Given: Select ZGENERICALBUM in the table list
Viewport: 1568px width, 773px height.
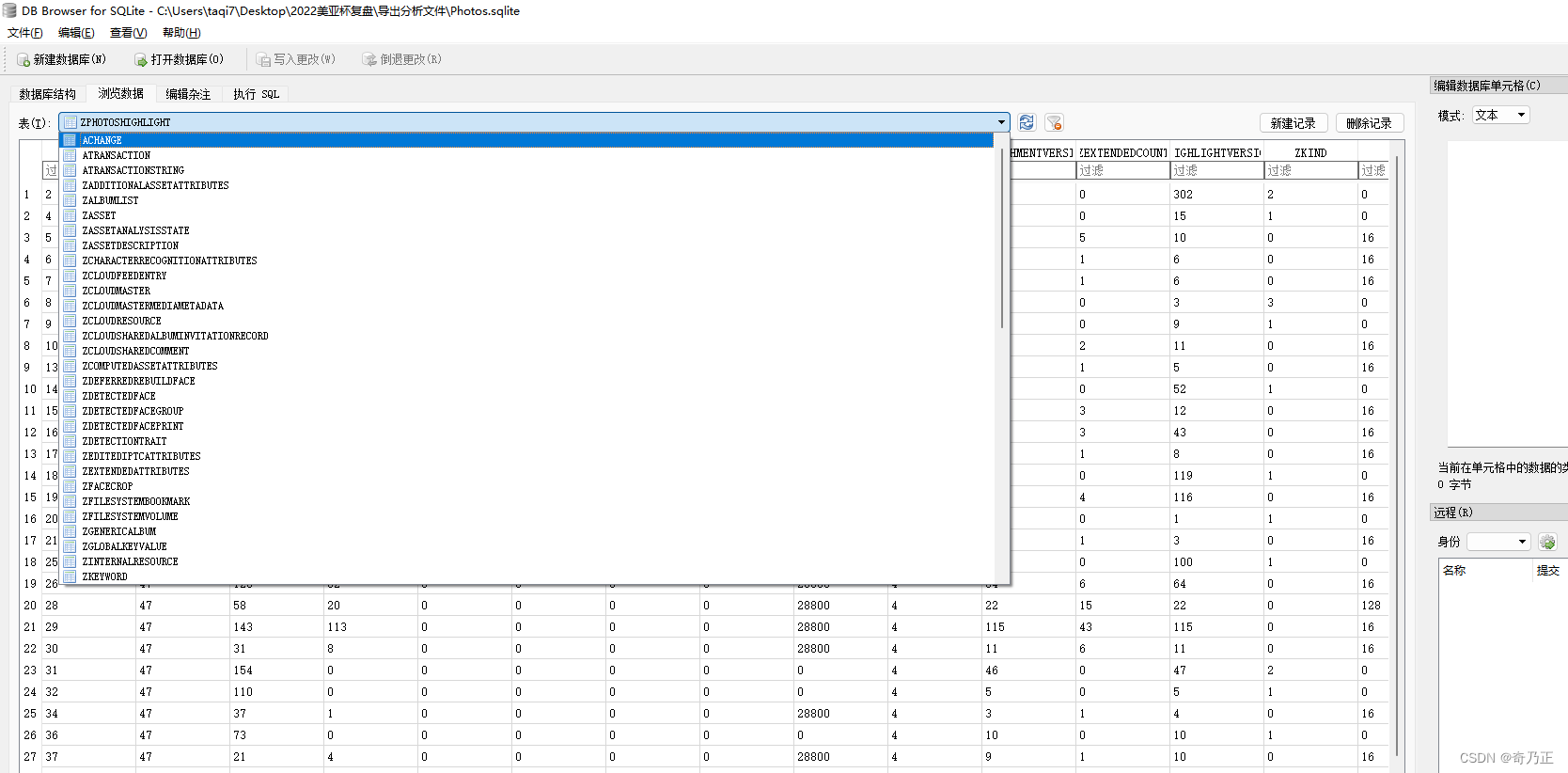Looking at the screenshot, I should (527, 531).
